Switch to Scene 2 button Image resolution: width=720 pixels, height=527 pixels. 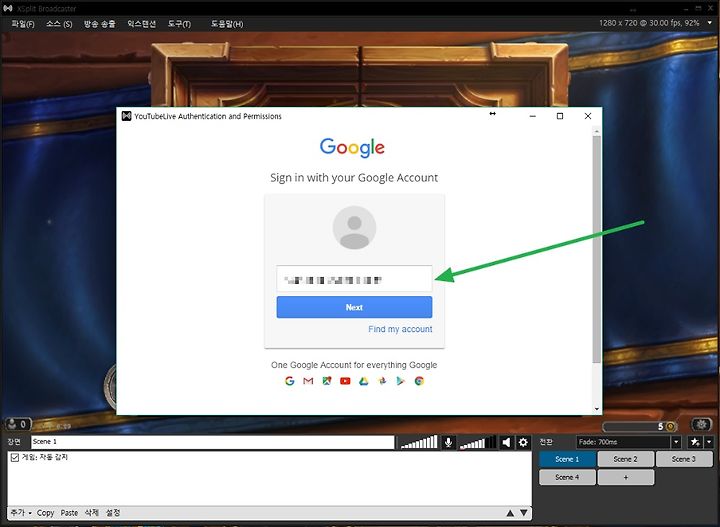pyautogui.click(x=625, y=459)
